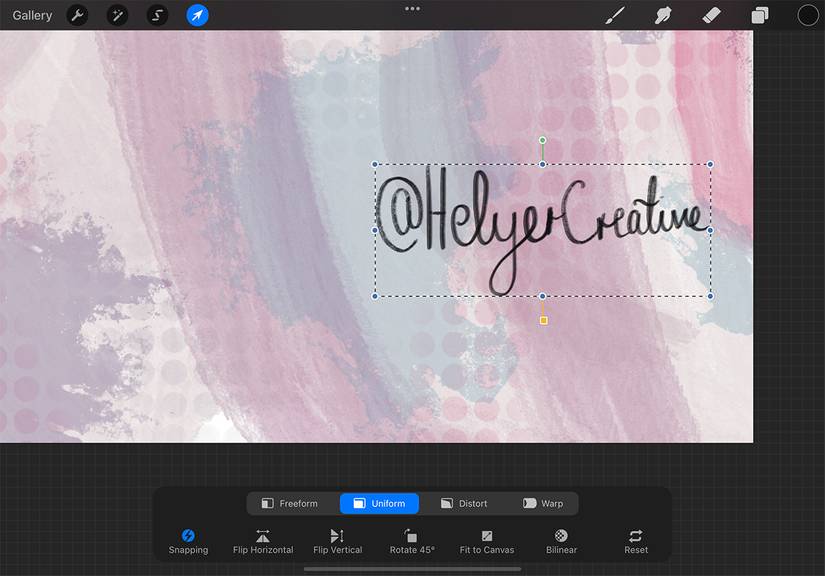Open the Layers panel
This screenshot has width=825, height=576.
(758, 15)
